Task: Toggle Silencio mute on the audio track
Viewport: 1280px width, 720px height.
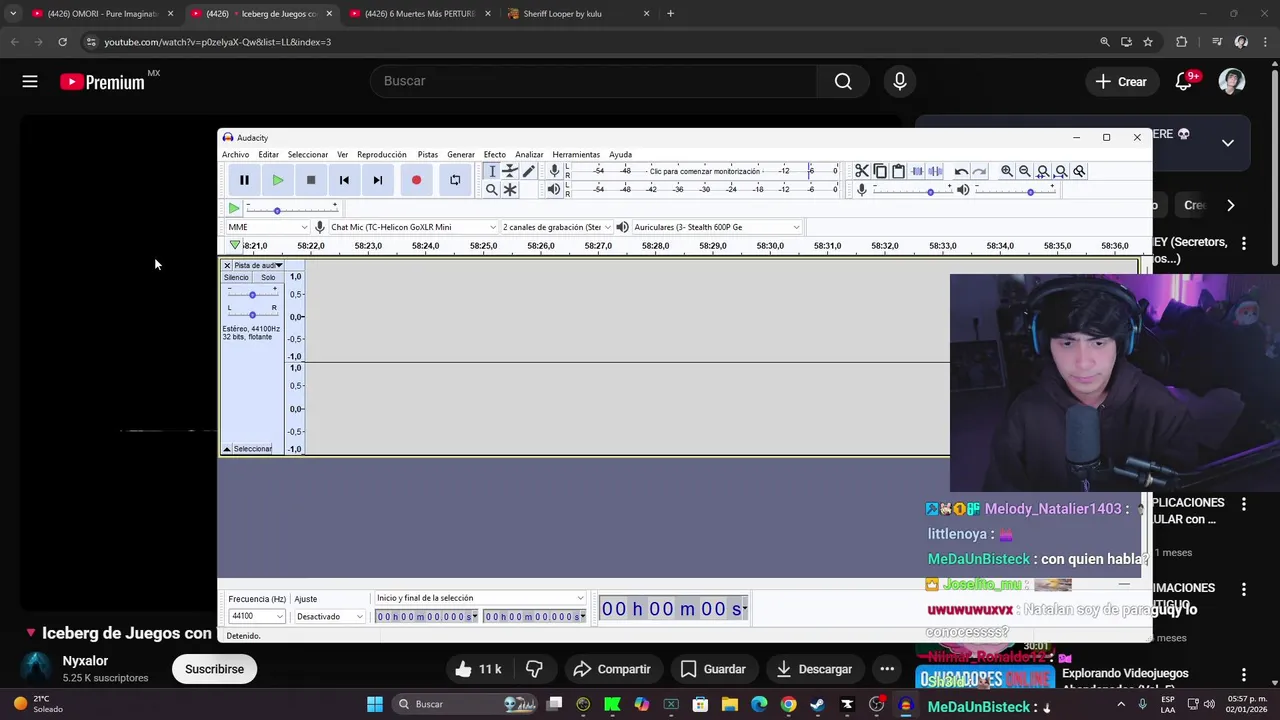Action: (236, 277)
